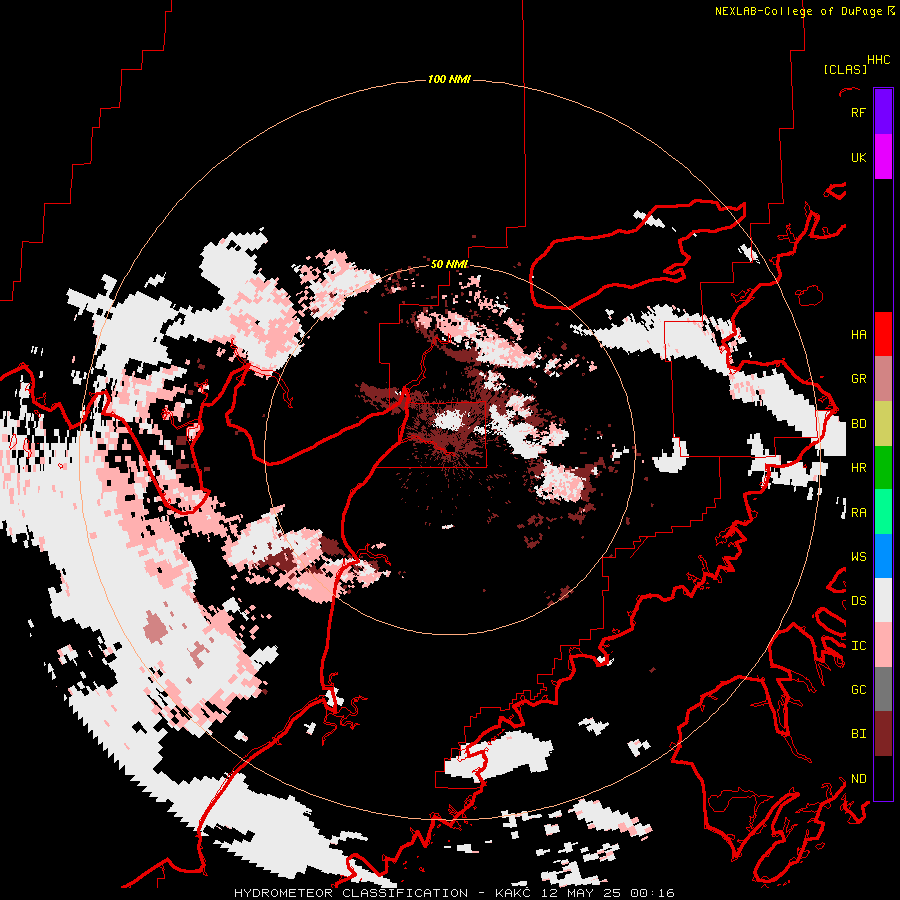Click the BI legend label
Image resolution: width=900 pixels, height=900 pixels.
(858, 734)
